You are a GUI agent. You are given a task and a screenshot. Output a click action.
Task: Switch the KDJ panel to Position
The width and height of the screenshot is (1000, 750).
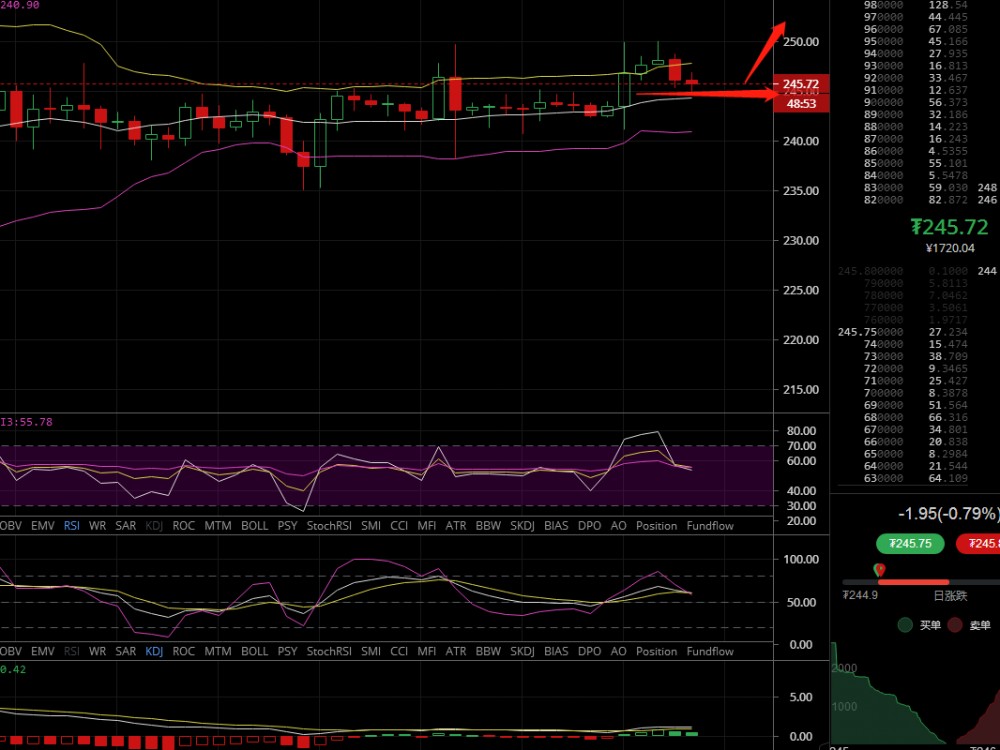point(656,651)
